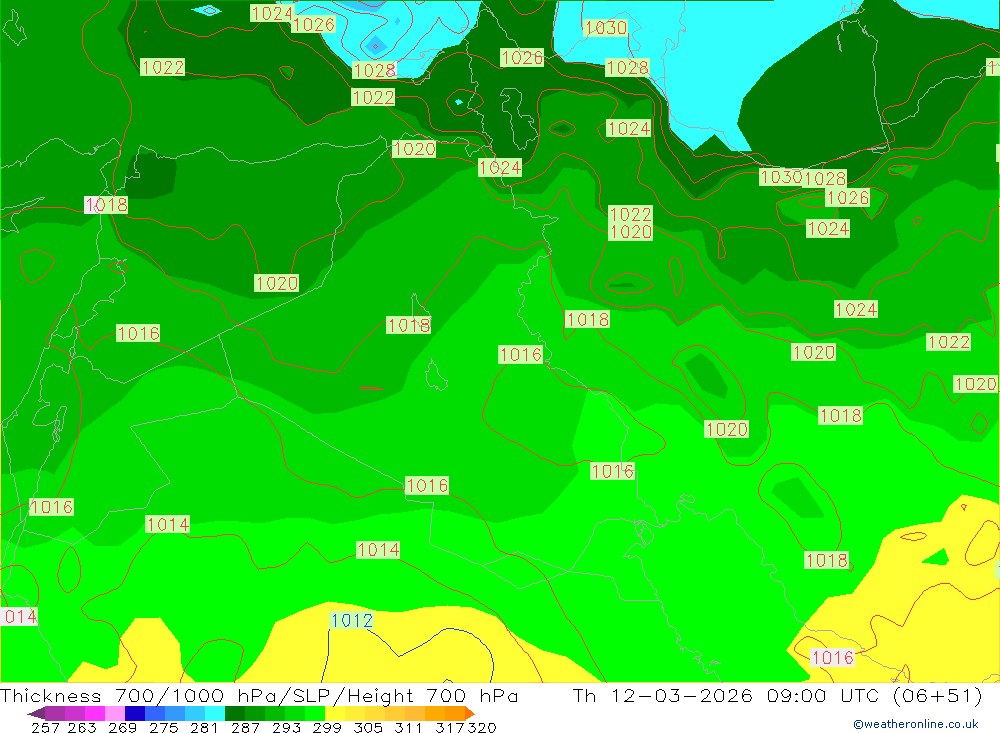The image size is (1000, 733).
Task: Click the legend value 311
Action: 408,727
